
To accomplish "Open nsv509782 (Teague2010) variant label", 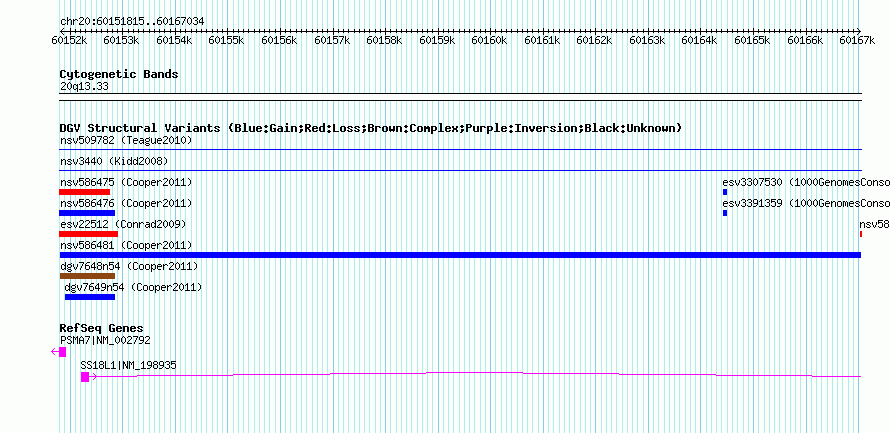I will click(126, 140).
